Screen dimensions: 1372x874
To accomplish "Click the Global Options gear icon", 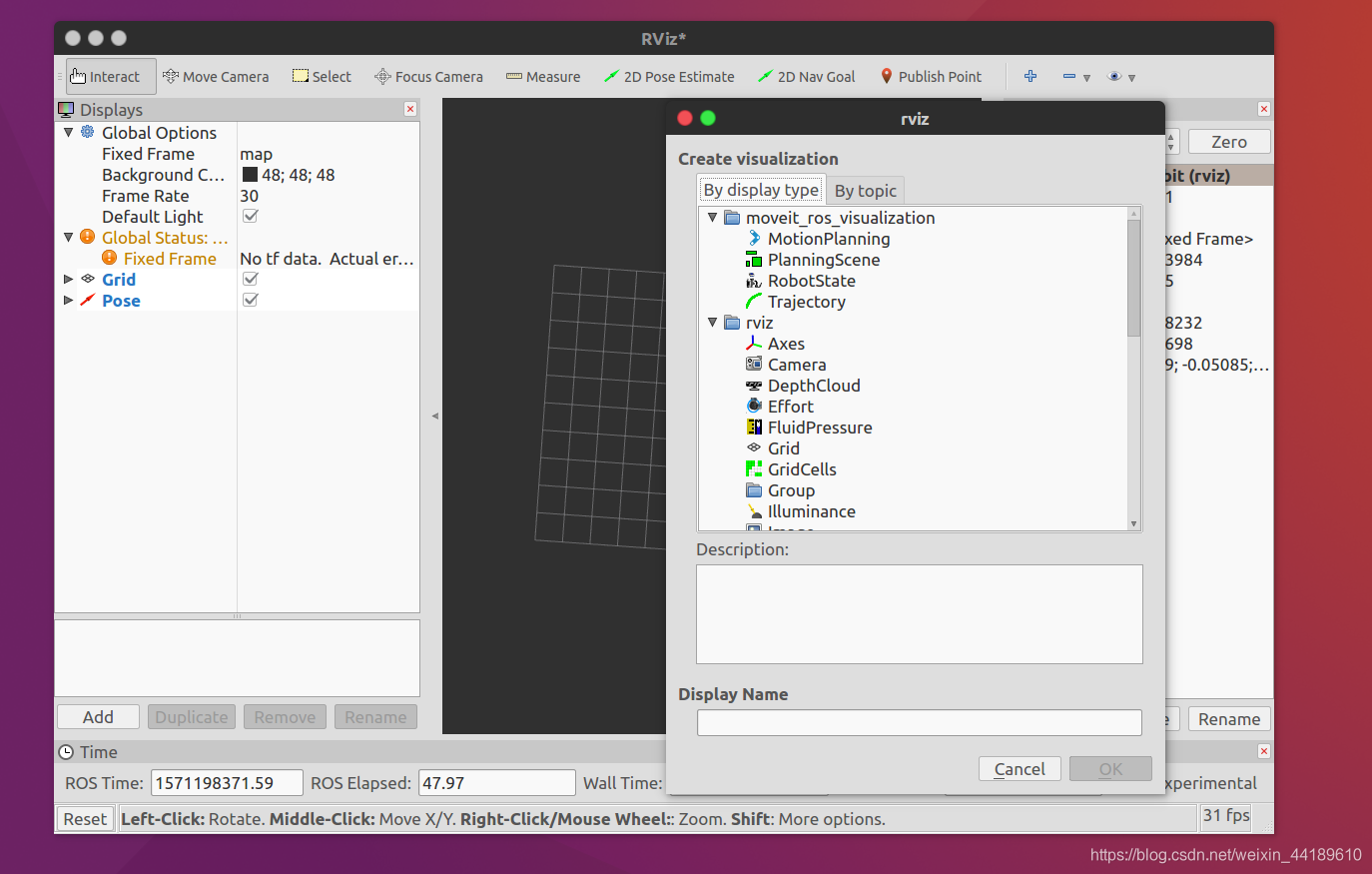I will point(88,132).
